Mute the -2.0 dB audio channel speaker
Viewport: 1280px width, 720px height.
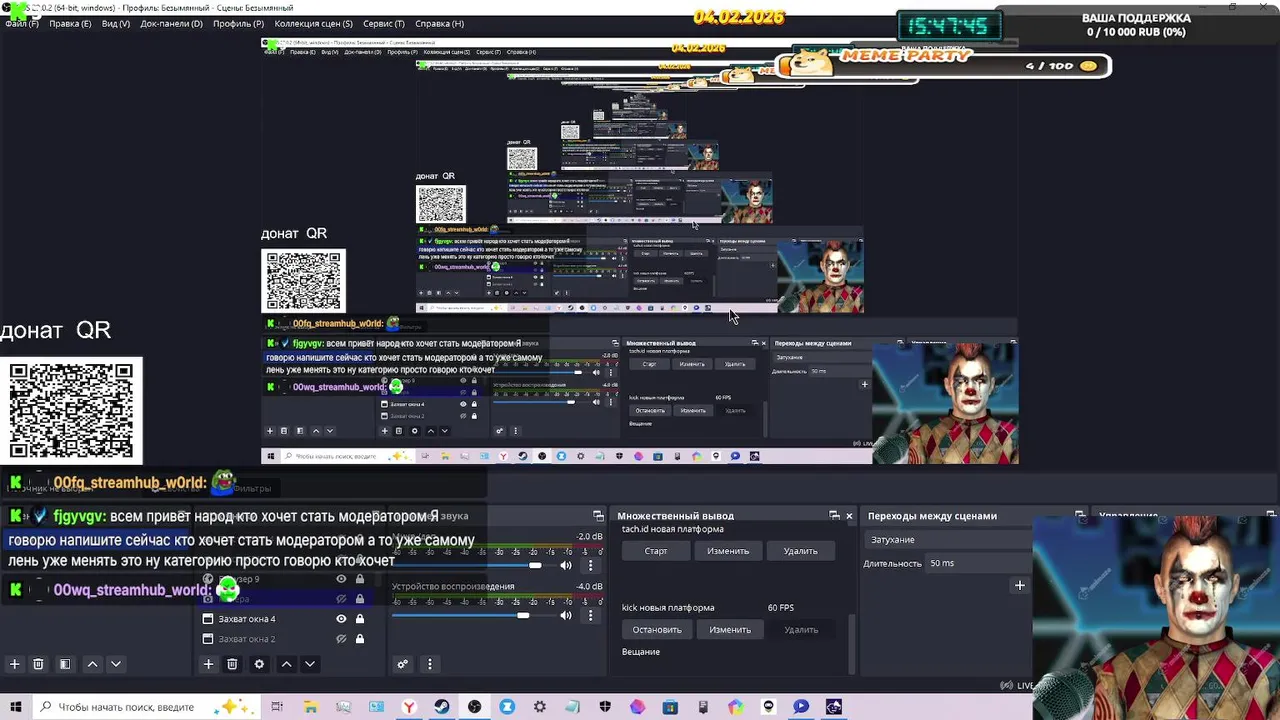pos(566,566)
